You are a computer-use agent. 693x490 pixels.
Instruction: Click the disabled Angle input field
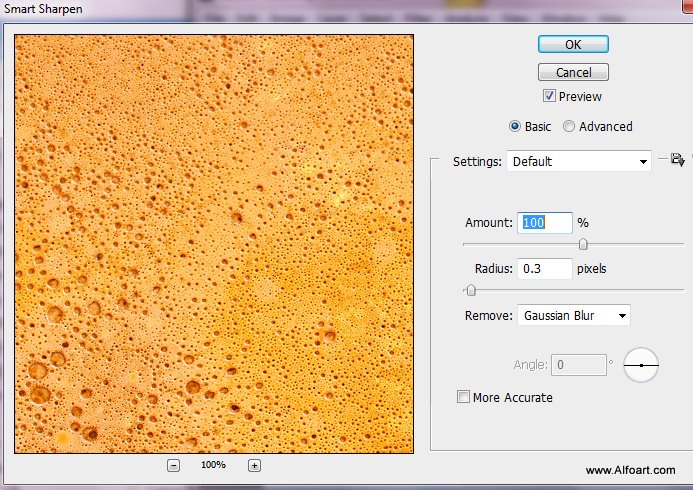coord(579,365)
